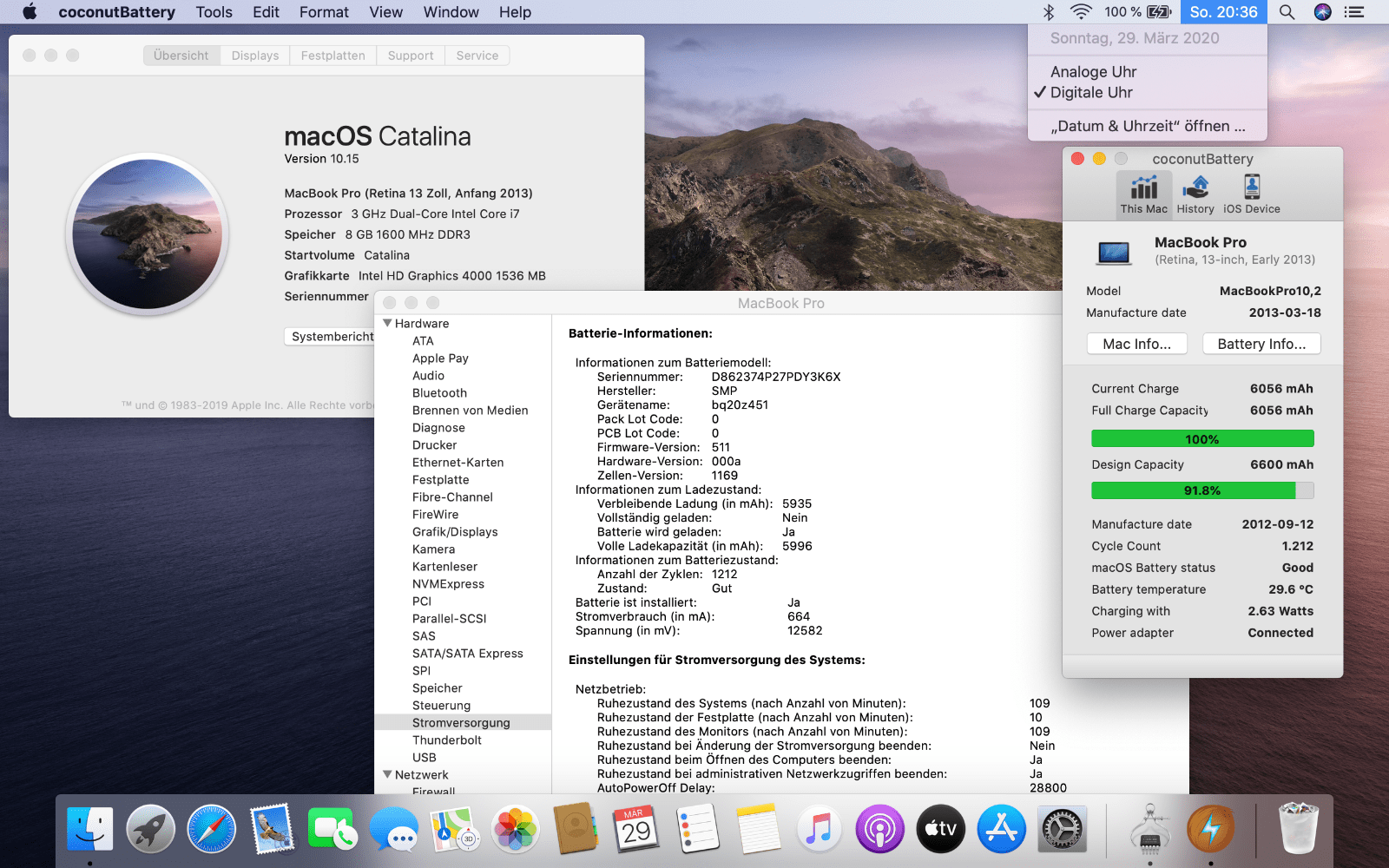Open Music from the Dock
Screen dimensions: 1389x868
tap(819, 829)
